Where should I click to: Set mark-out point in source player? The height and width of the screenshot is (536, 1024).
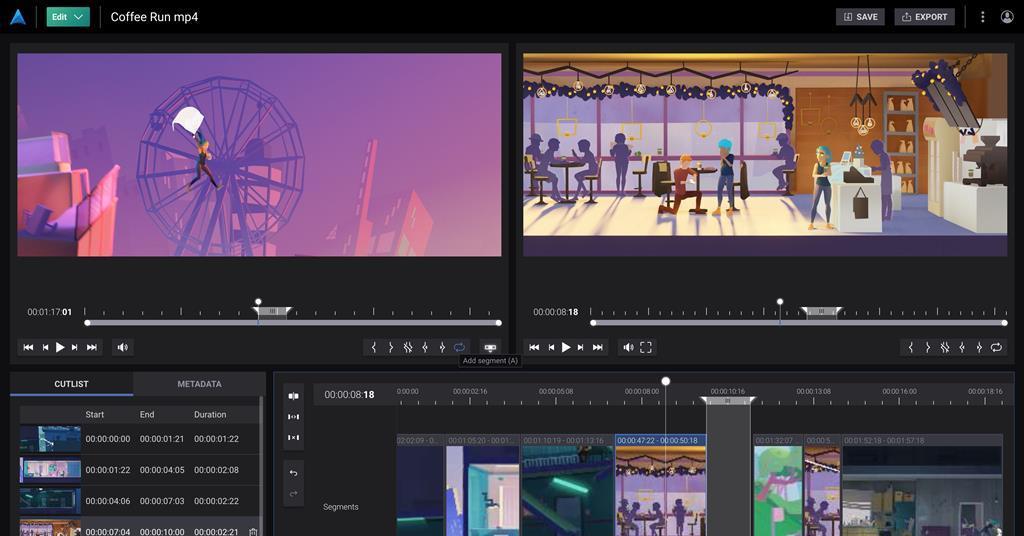point(391,347)
